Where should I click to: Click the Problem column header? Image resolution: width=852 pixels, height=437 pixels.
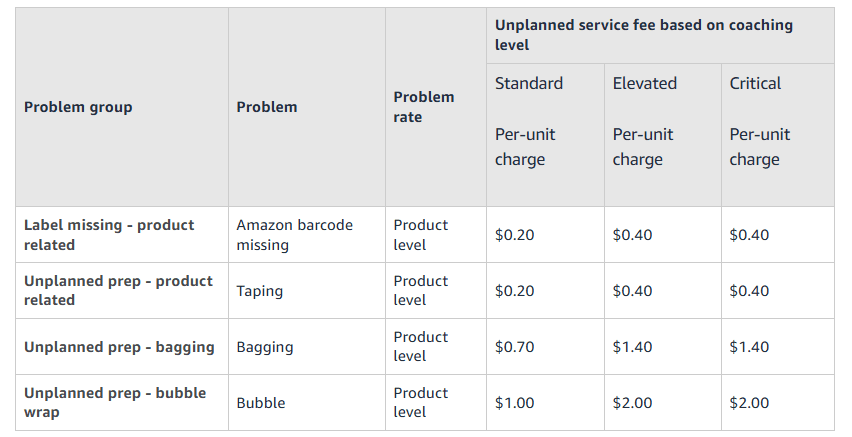(x=267, y=107)
